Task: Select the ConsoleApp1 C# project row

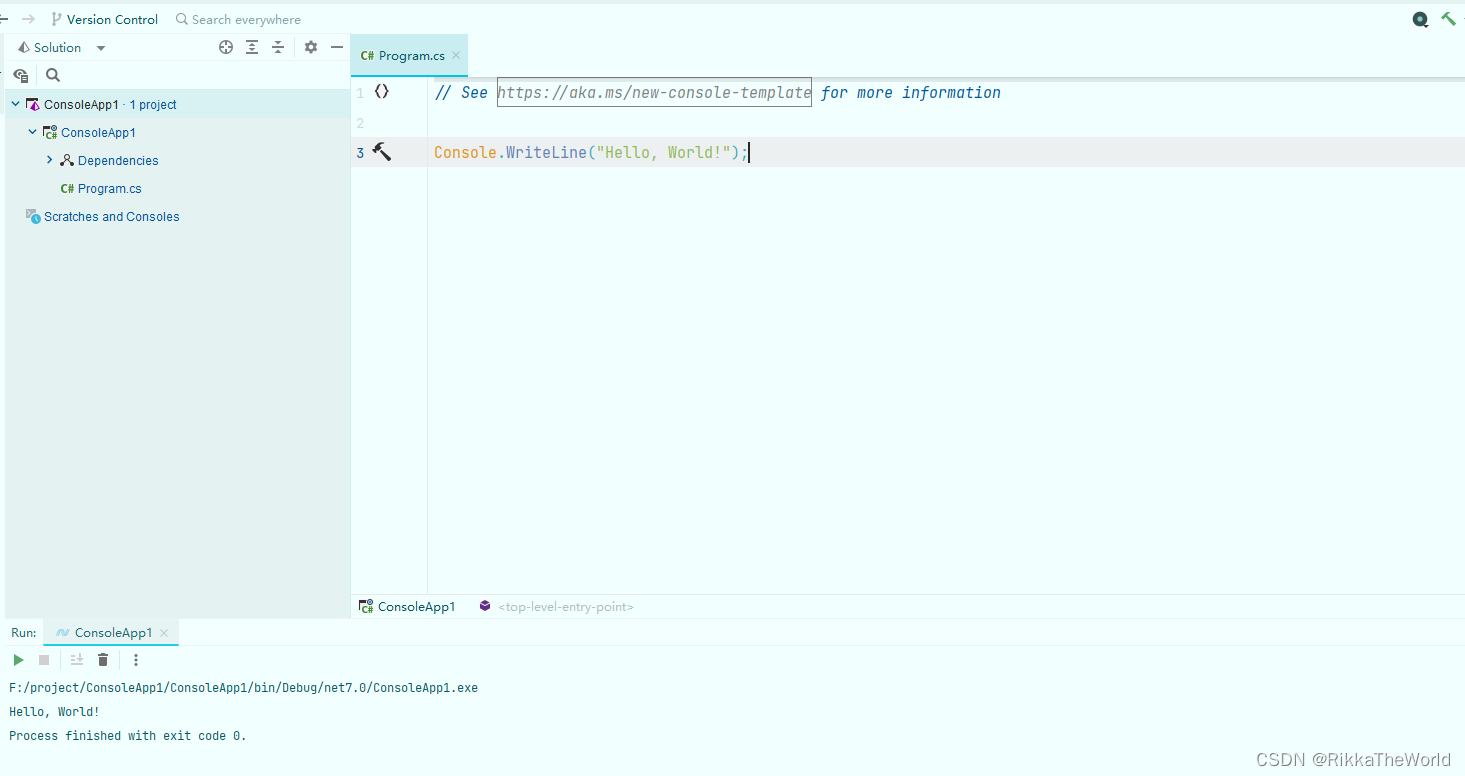Action: pyautogui.click(x=178, y=132)
